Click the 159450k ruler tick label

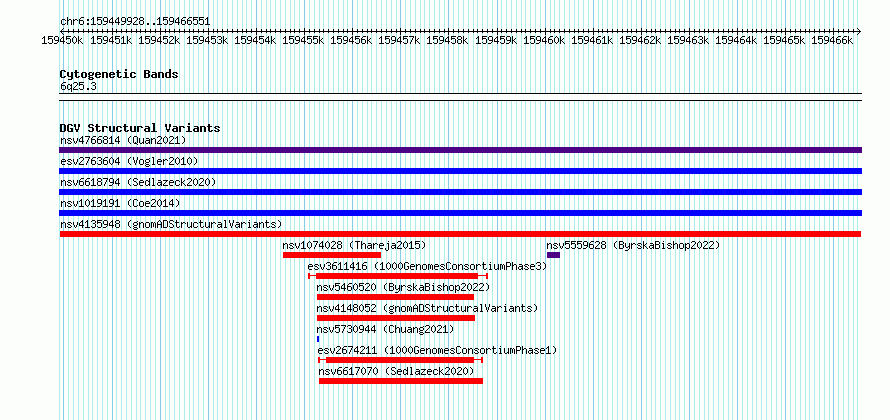point(63,40)
